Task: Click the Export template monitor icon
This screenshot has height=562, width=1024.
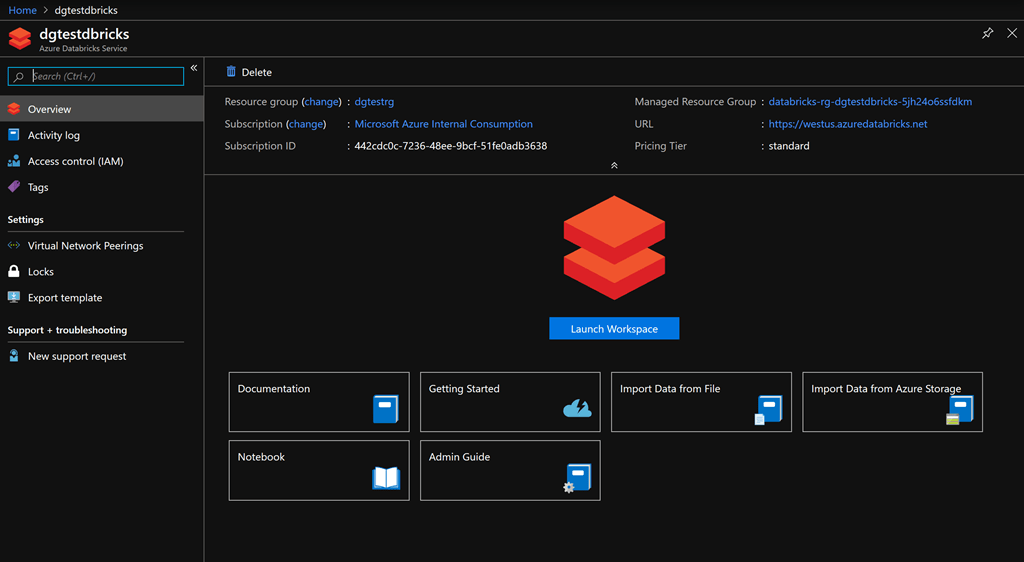Action: (x=14, y=297)
